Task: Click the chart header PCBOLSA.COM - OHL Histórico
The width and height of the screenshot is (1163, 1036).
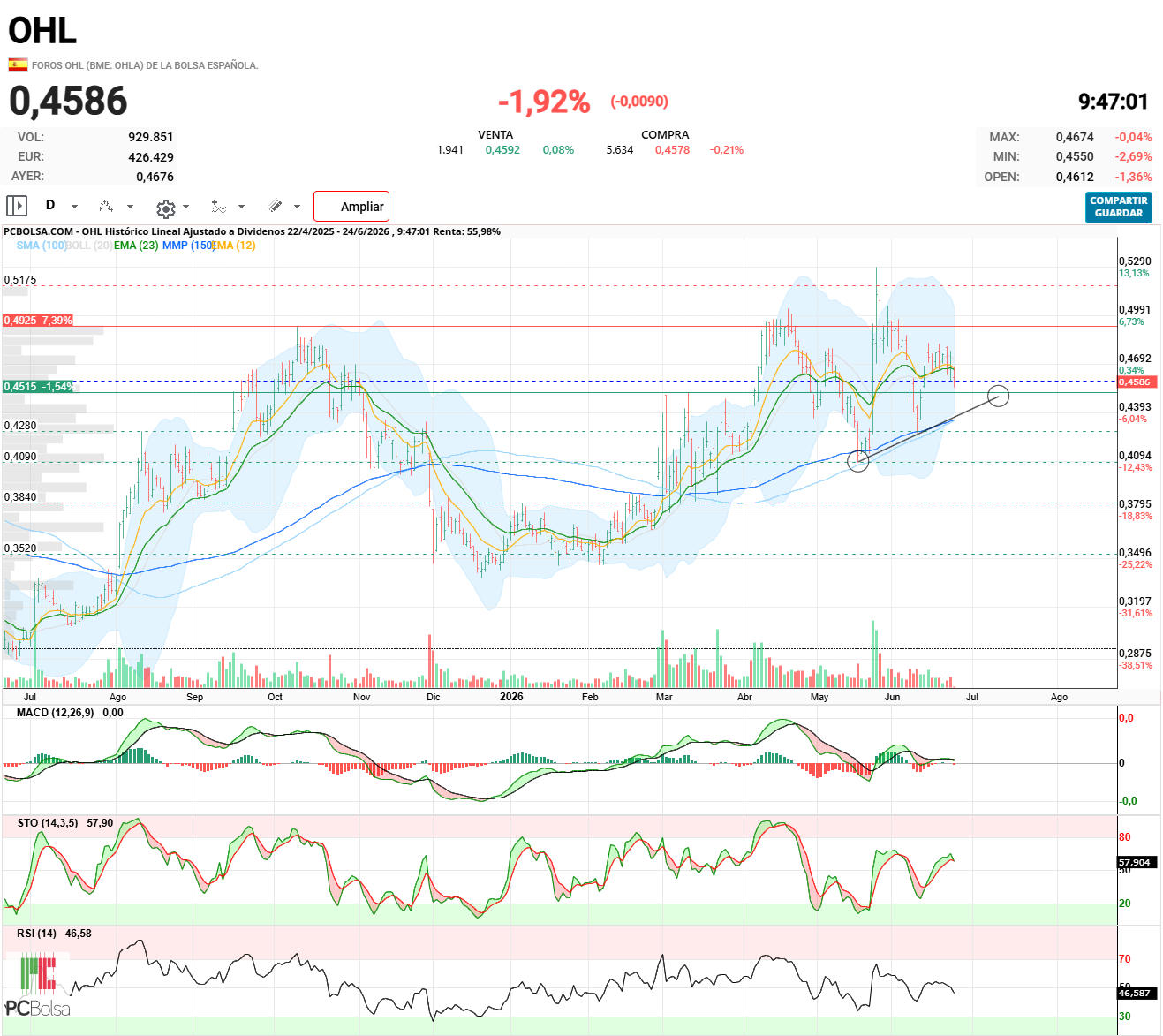Action: pyautogui.click(x=252, y=231)
